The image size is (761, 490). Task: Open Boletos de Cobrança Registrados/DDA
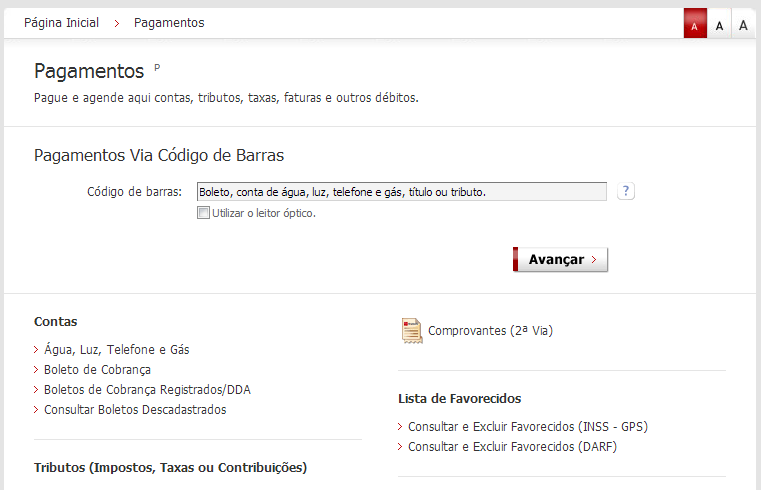coord(147,390)
